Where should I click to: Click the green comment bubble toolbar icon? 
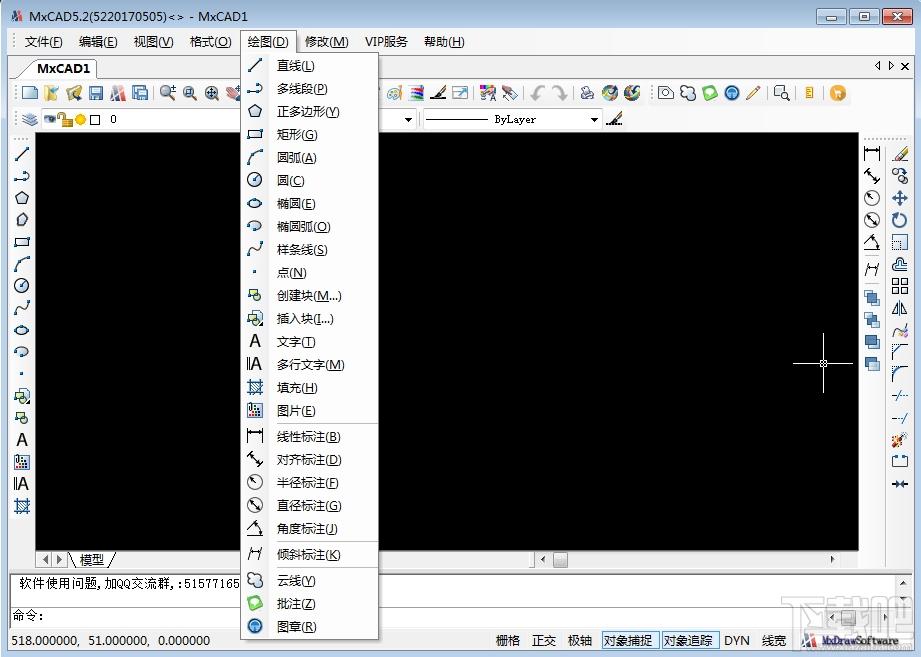tap(710, 93)
